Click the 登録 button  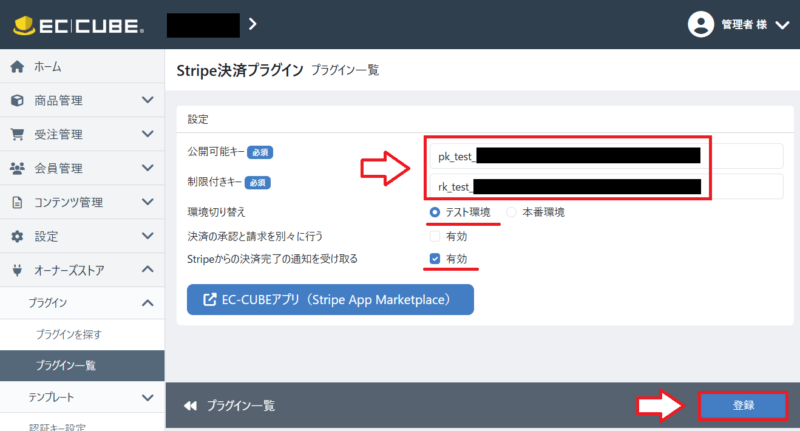click(x=743, y=405)
